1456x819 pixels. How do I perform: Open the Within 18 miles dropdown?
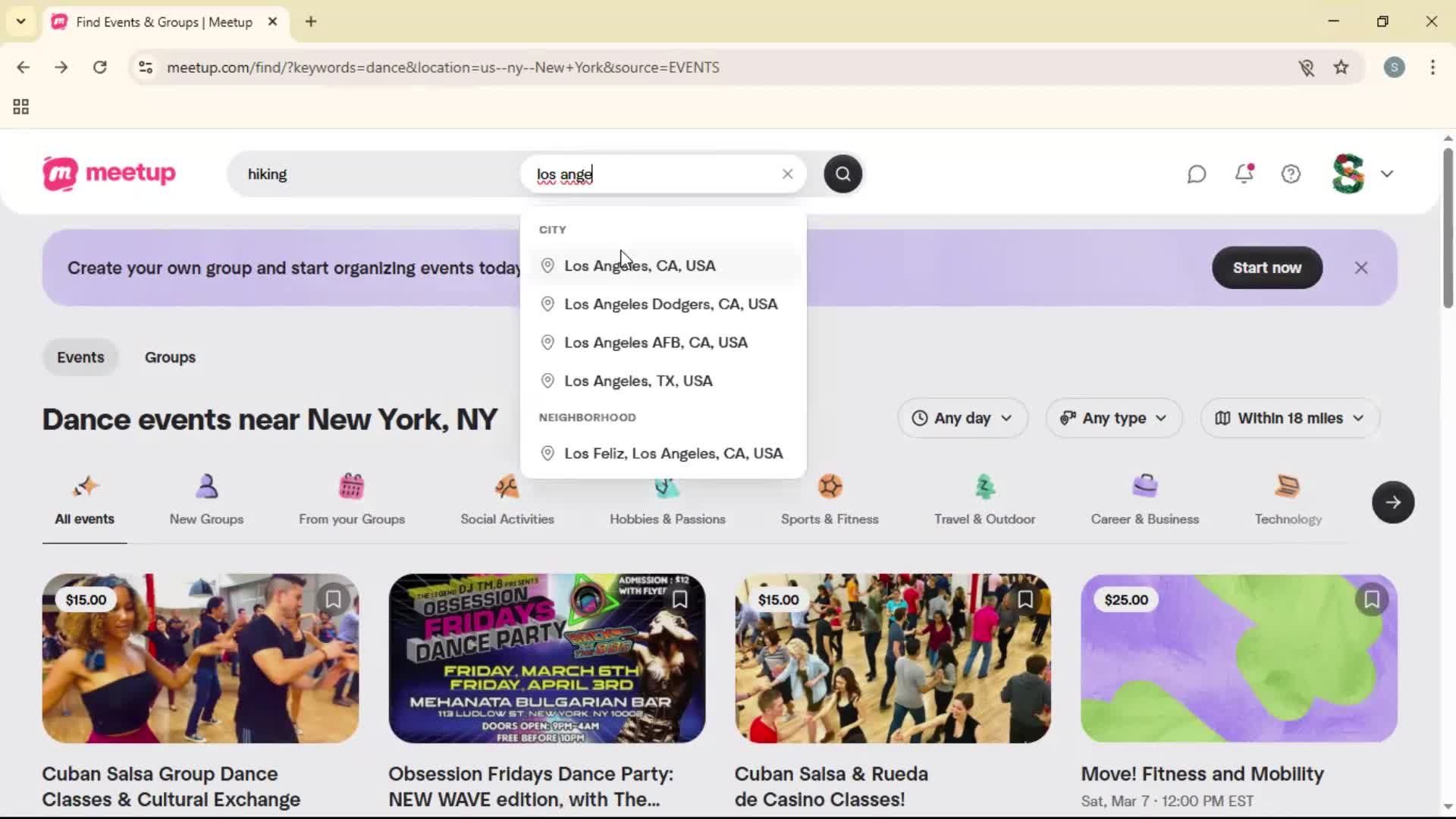click(1288, 418)
